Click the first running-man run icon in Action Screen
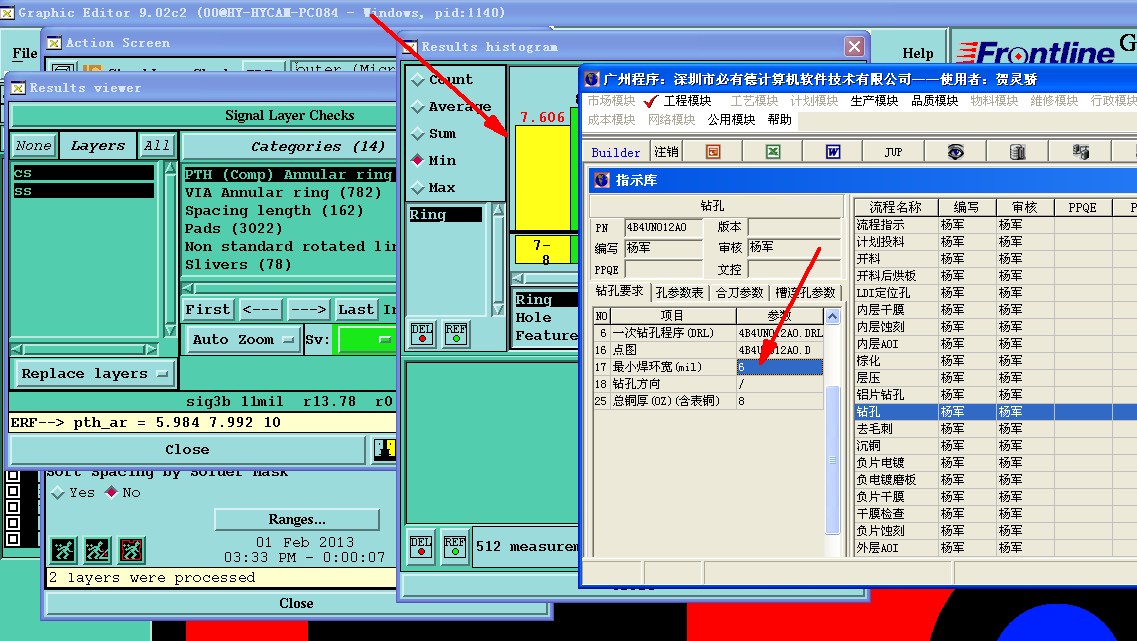The height and width of the screenshot is (641, 1137). (64, 550)
